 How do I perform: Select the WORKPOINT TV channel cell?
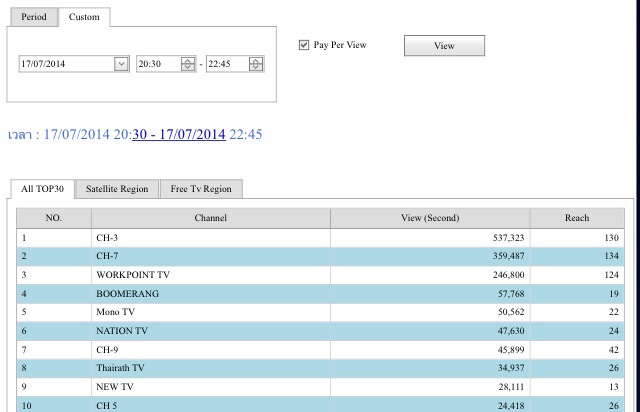[211, 275]
